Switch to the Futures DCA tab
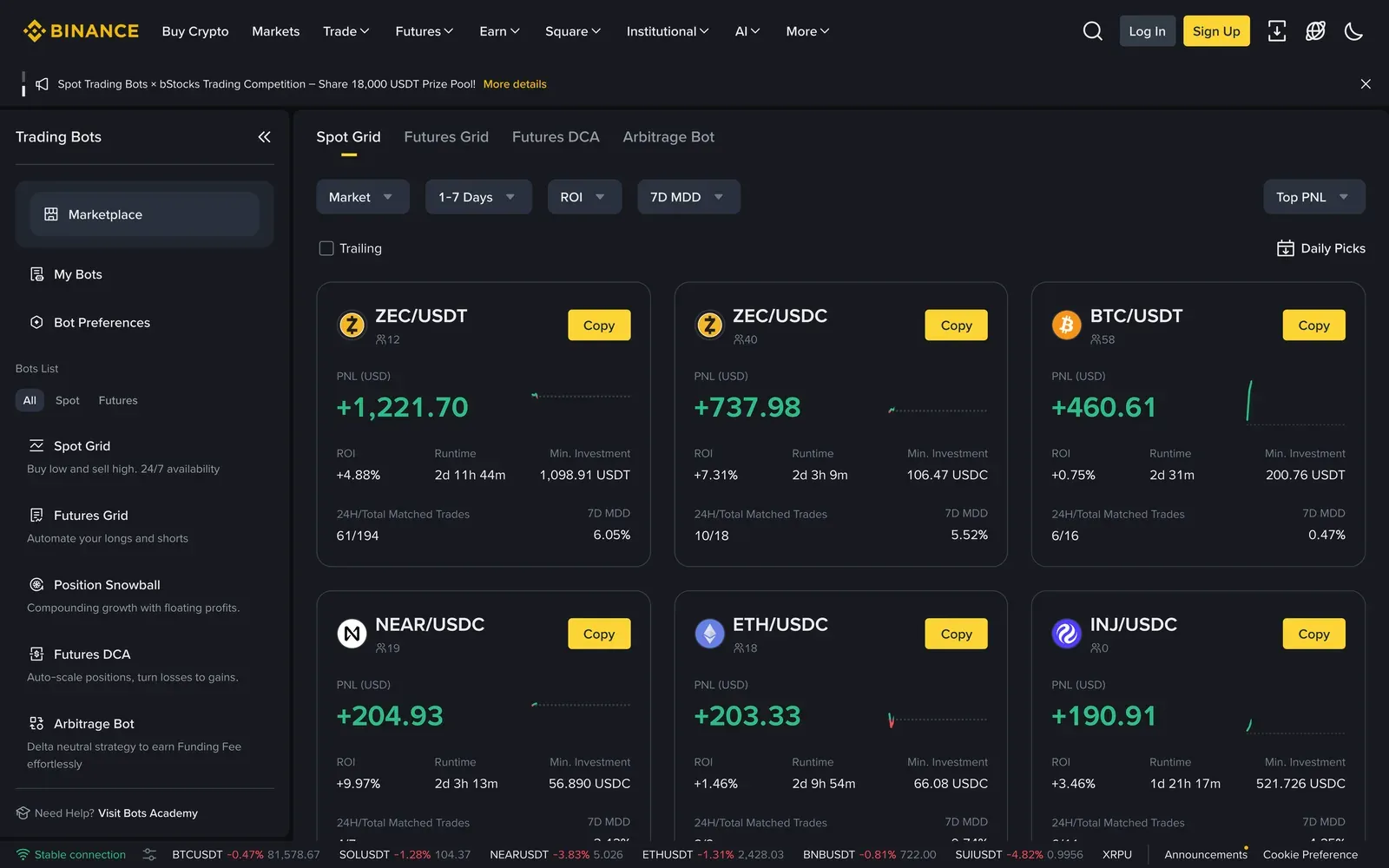The height and width of the screenshot is (868, 1389). click(x=556, y=137)
